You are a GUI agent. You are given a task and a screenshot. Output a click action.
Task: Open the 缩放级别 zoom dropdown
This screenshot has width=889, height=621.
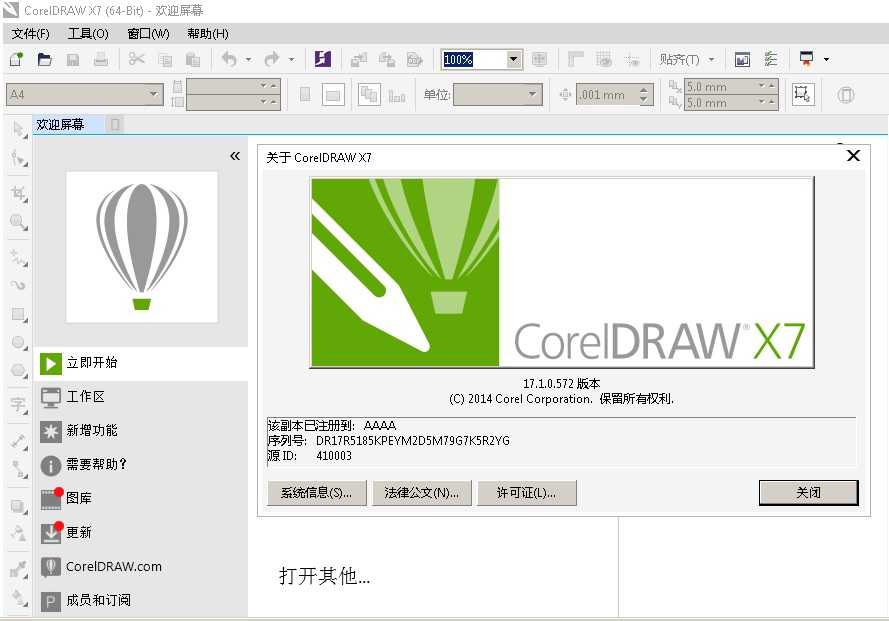point(513,59)
